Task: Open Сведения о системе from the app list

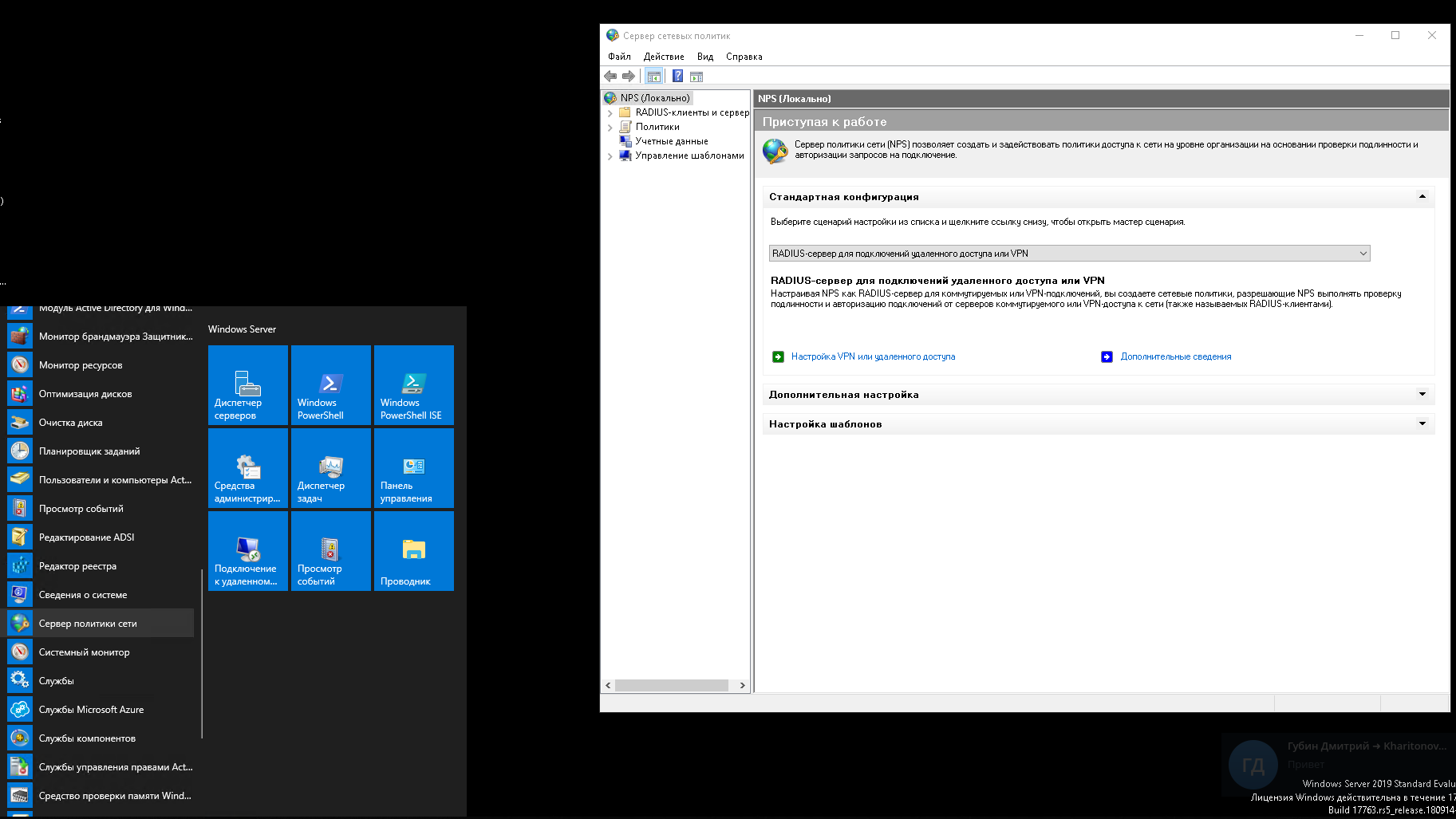Action: 100,595
